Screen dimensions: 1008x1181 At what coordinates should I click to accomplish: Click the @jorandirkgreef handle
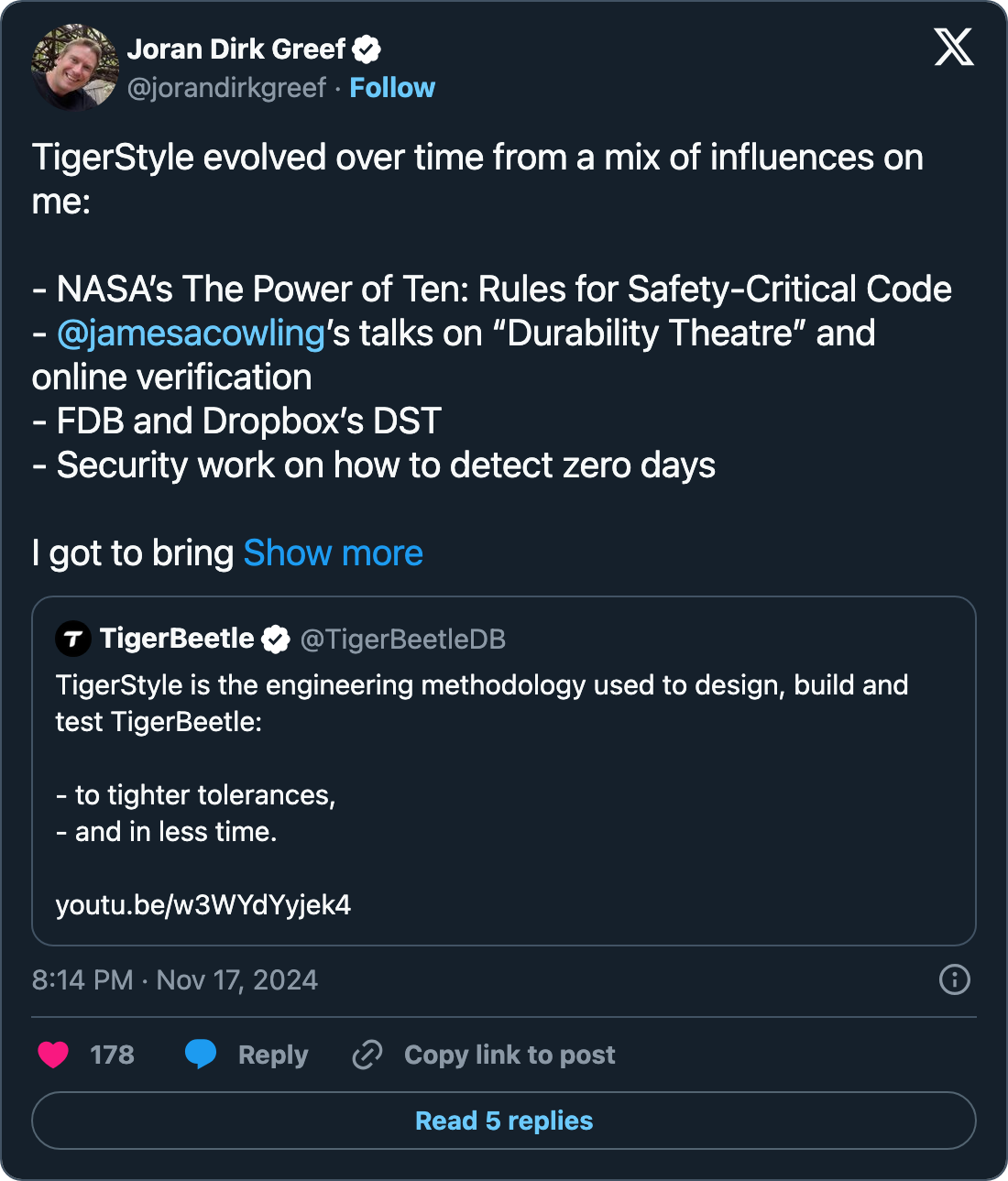coord(226,88)
